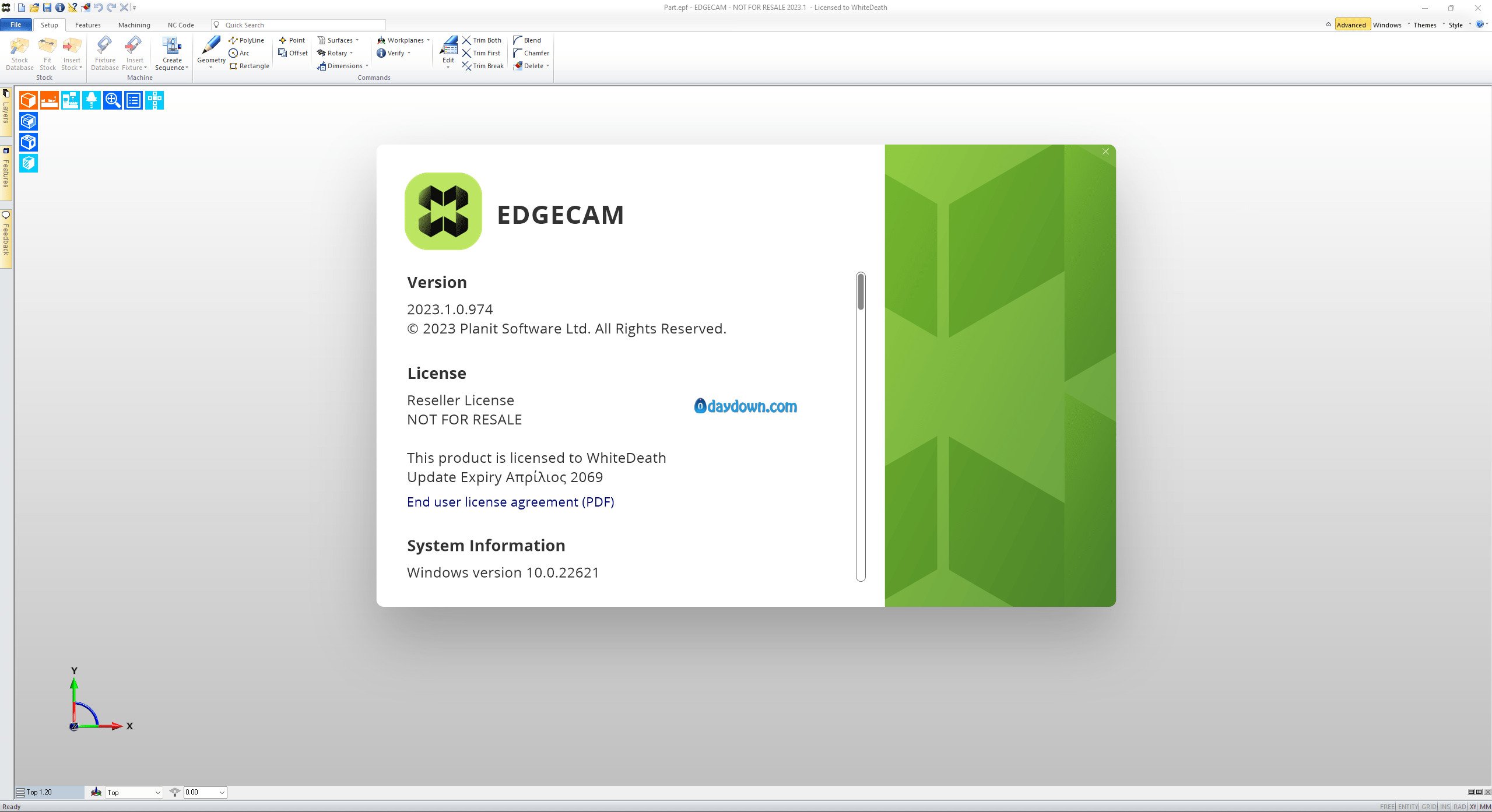Click the machine tool workflow icon
This screenshot has width=1492, height=812.
(71, 100)
